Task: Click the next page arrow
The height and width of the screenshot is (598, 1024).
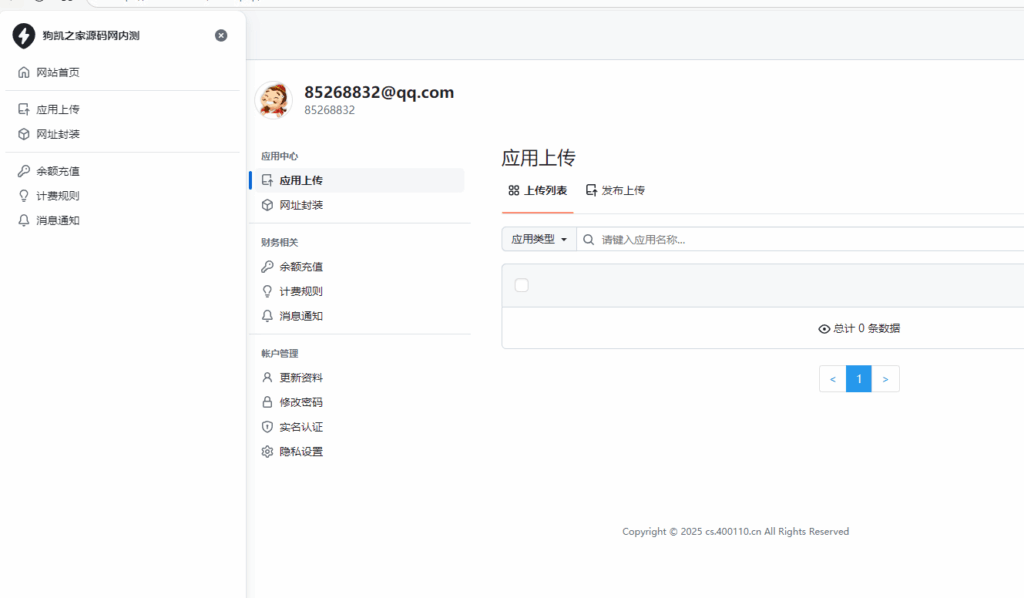Action: tap(885, 379)
